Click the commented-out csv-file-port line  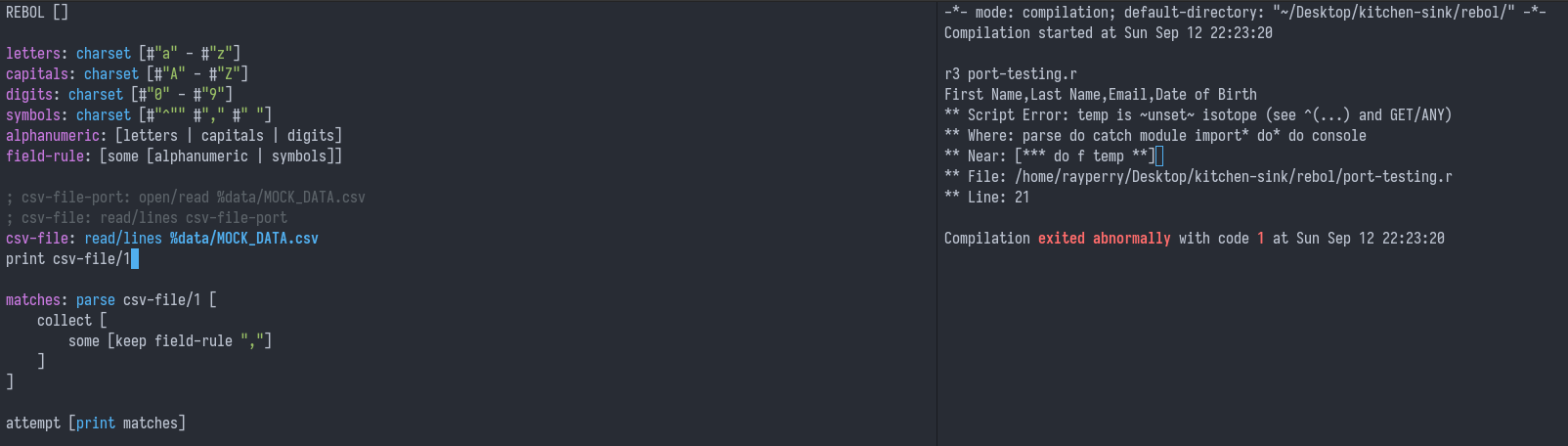[185, 198]
